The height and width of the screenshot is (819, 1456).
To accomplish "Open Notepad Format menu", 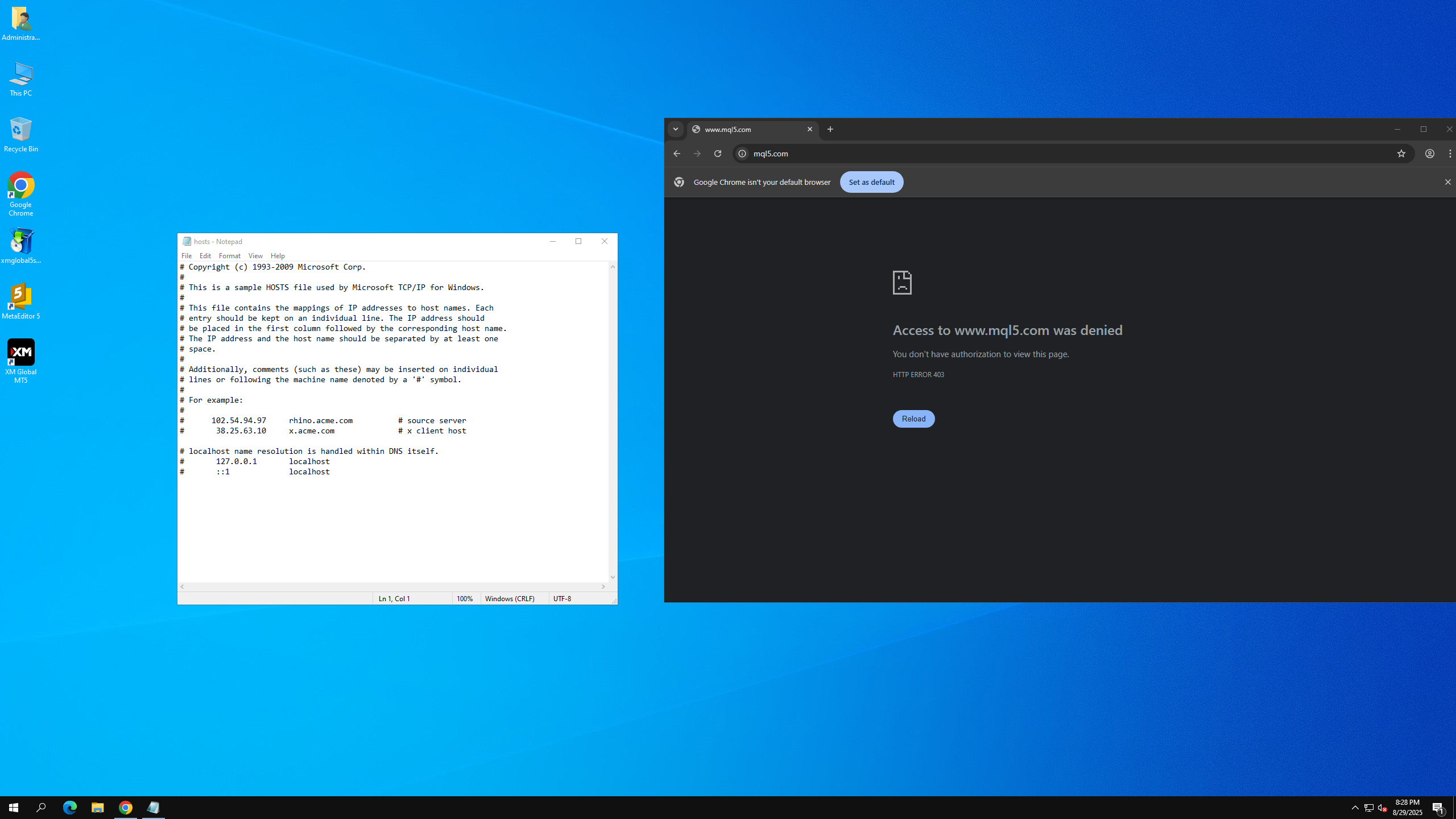I will tap(229, 256).
